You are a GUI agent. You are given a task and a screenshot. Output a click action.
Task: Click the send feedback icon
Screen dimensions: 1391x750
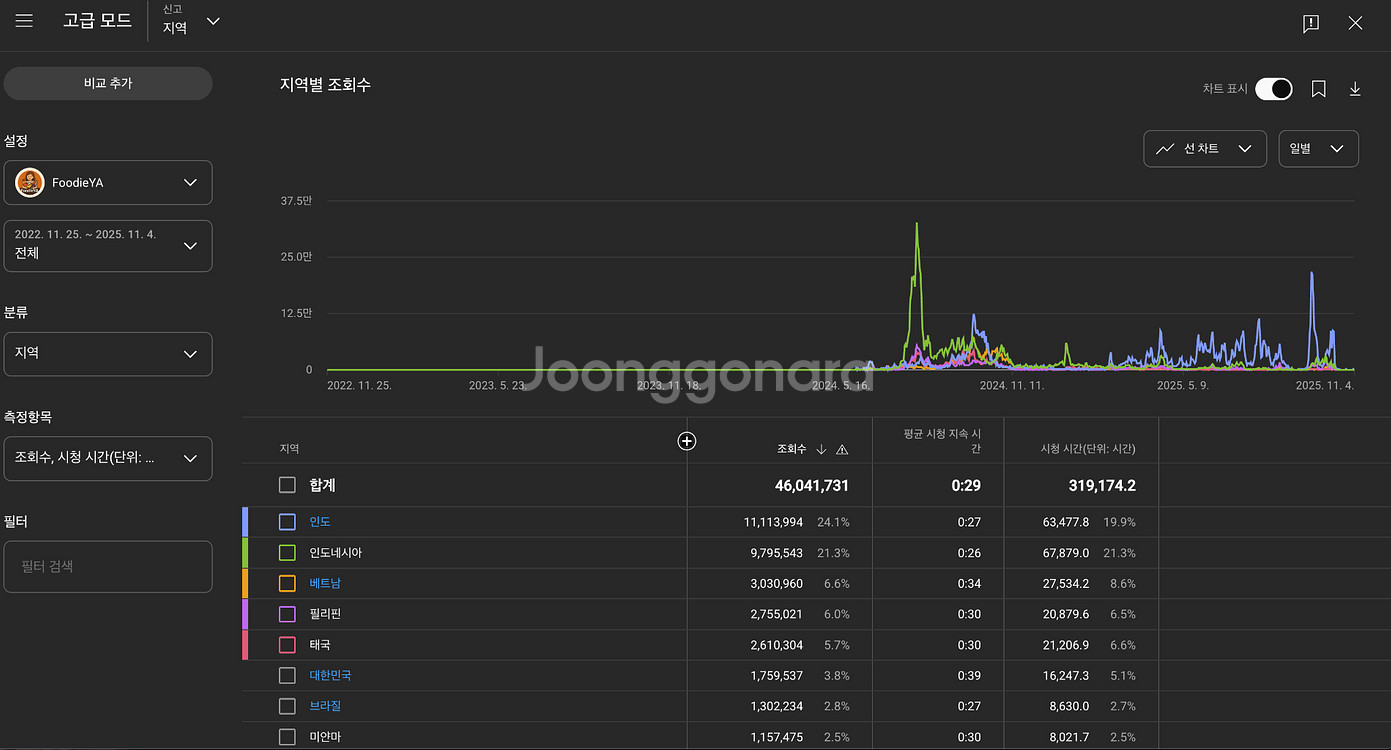coord(1311,24)
